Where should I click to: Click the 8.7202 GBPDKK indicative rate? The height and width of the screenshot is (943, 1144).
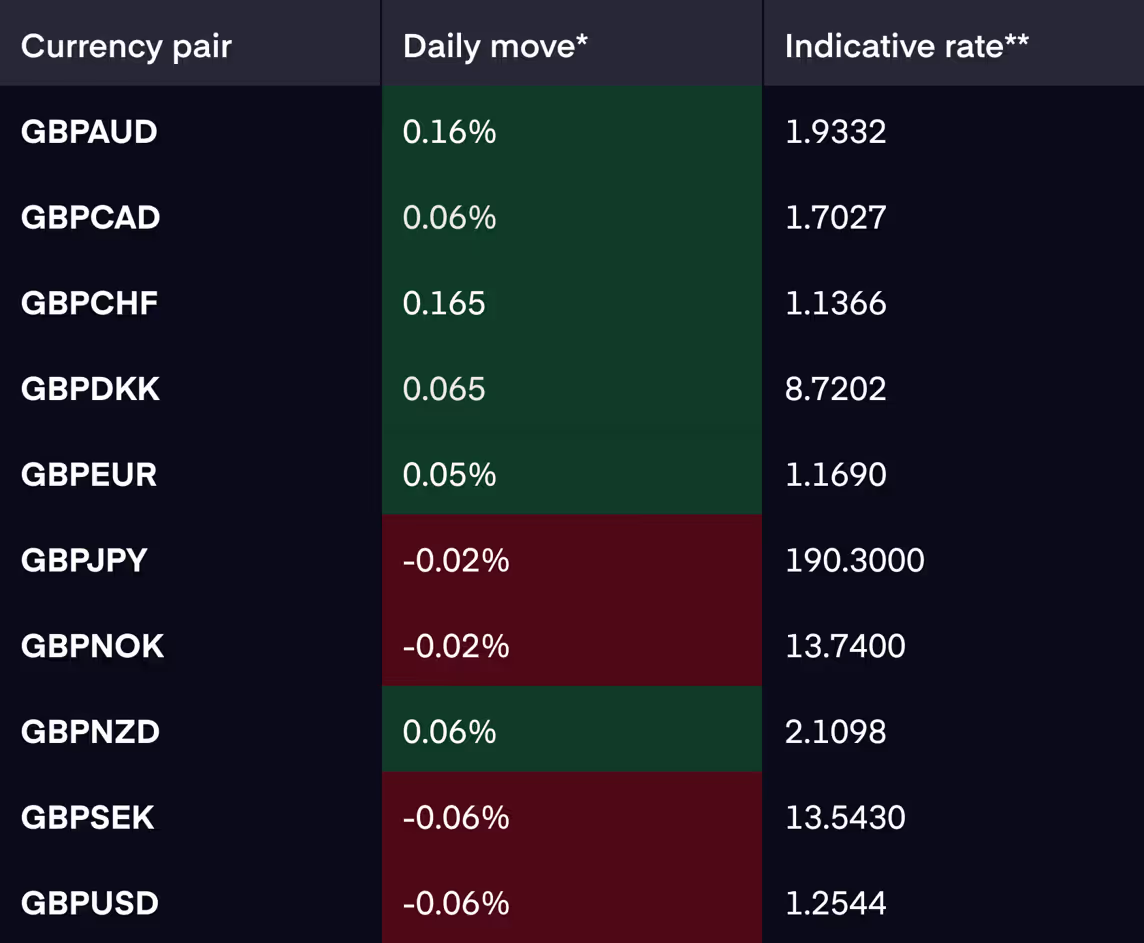(835, 389)
